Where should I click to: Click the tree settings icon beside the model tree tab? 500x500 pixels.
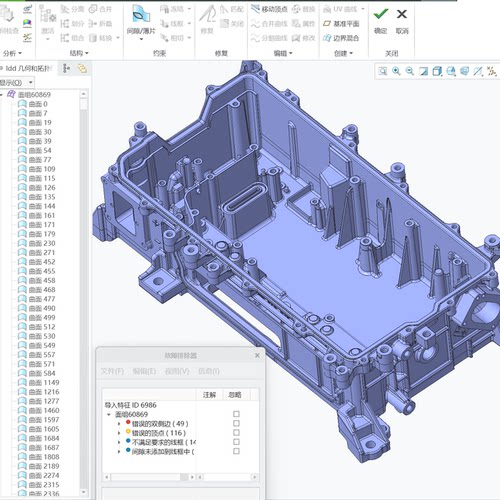[x=67, y=69]
